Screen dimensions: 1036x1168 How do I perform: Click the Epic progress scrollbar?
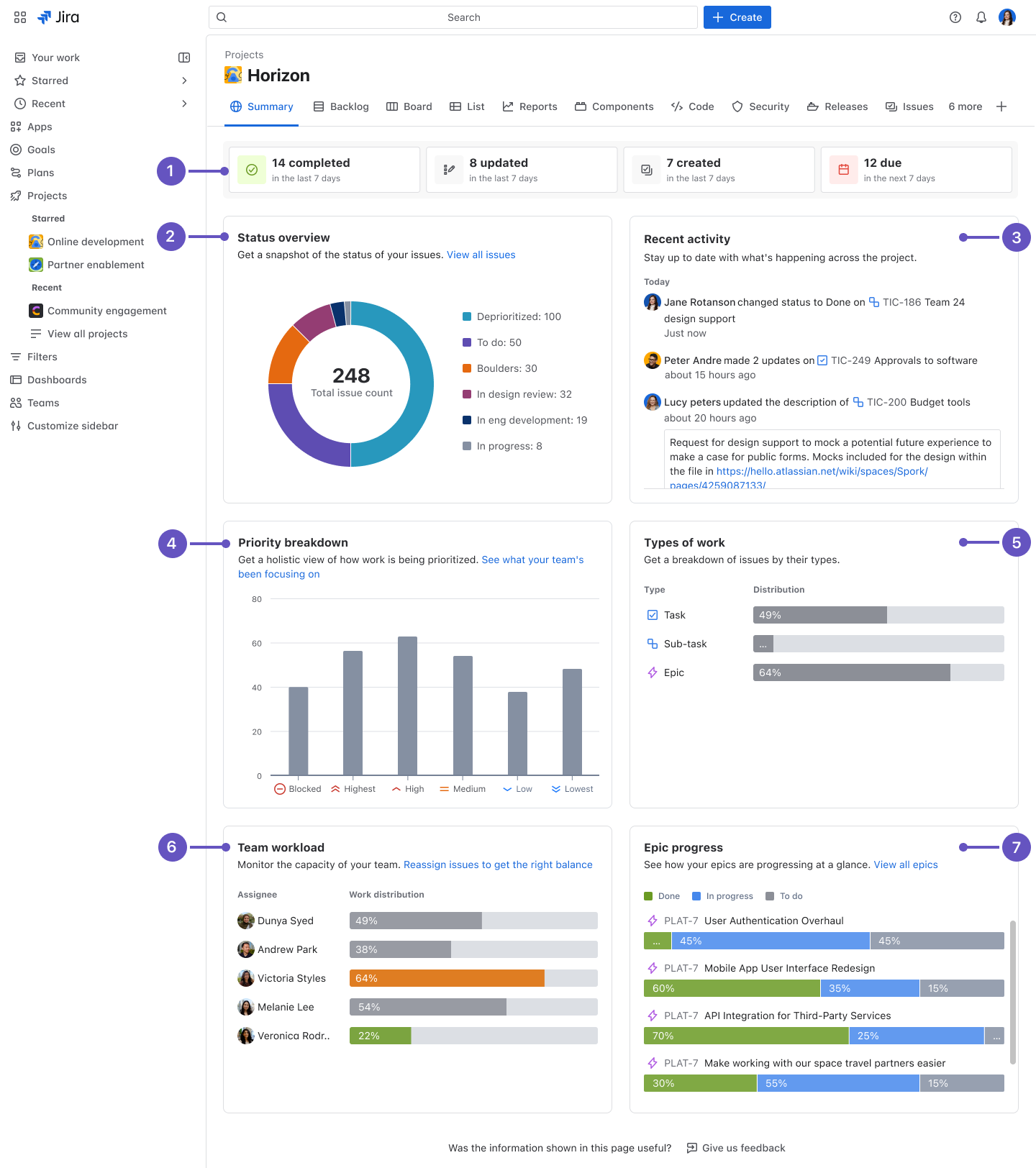1013,993
